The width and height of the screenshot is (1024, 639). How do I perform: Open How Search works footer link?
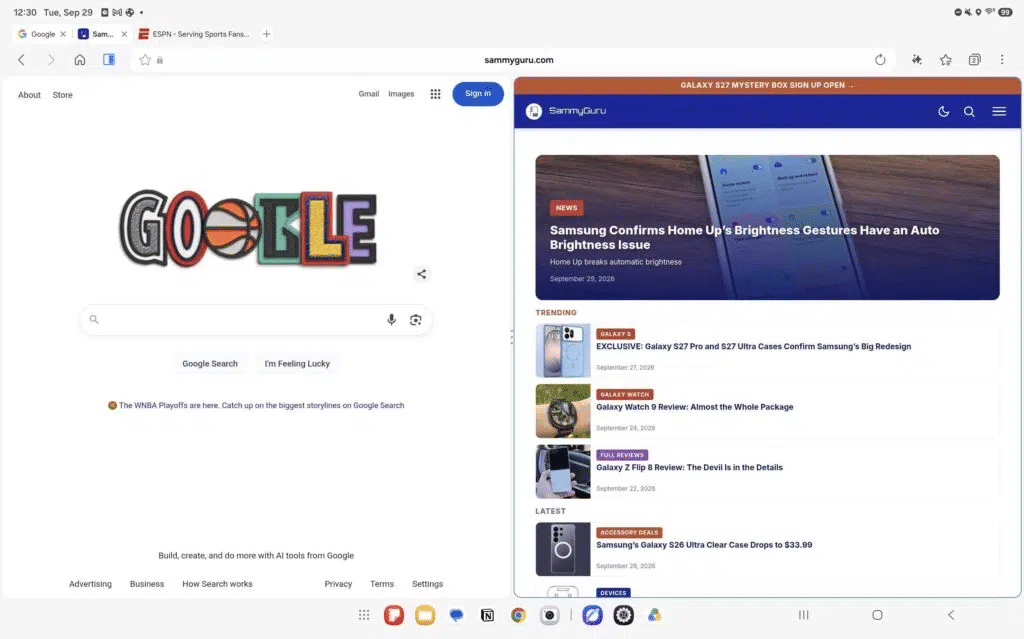[x=217, y=583]
